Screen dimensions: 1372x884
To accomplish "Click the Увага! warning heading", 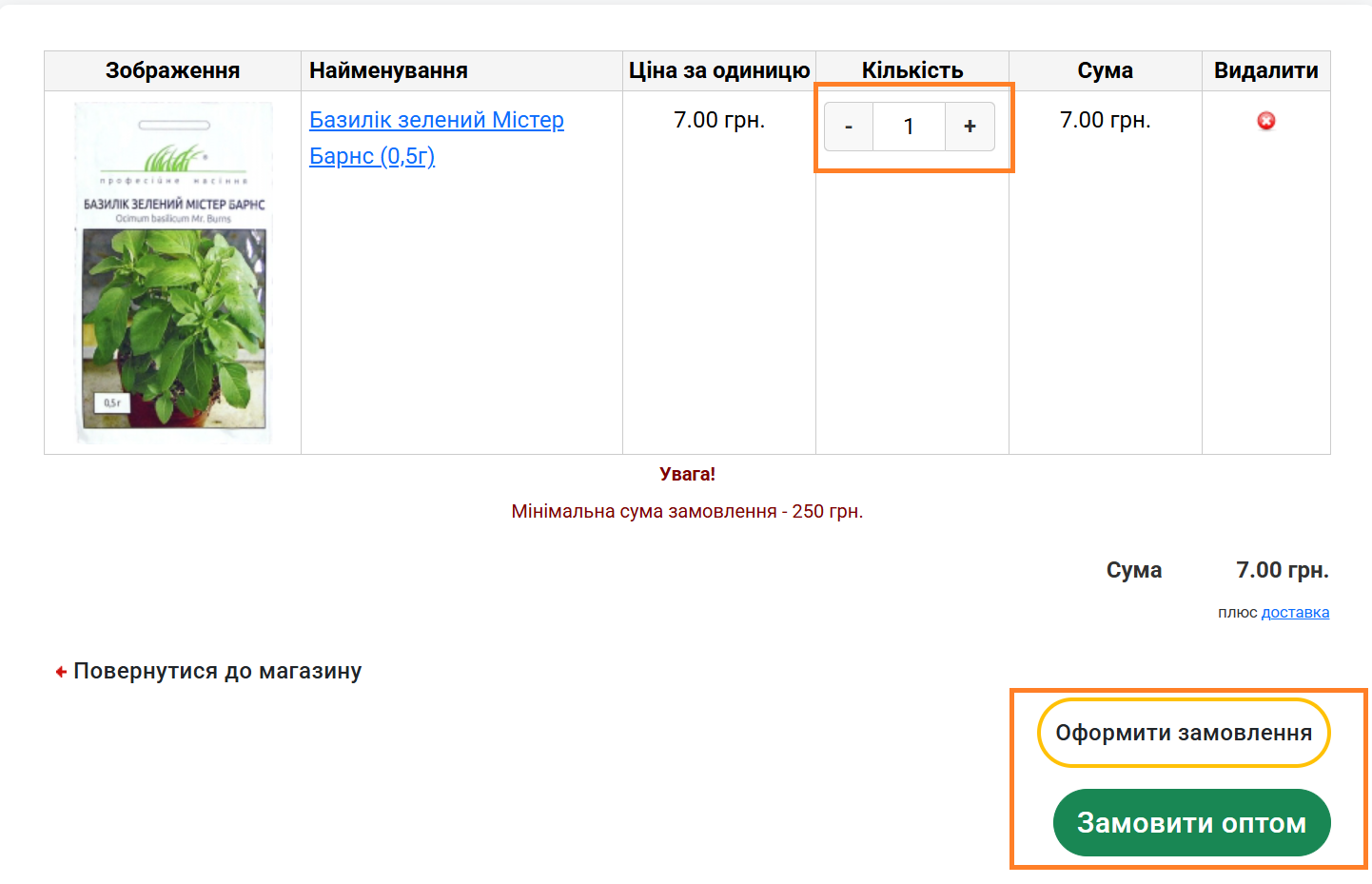I will tap(687, 474).
